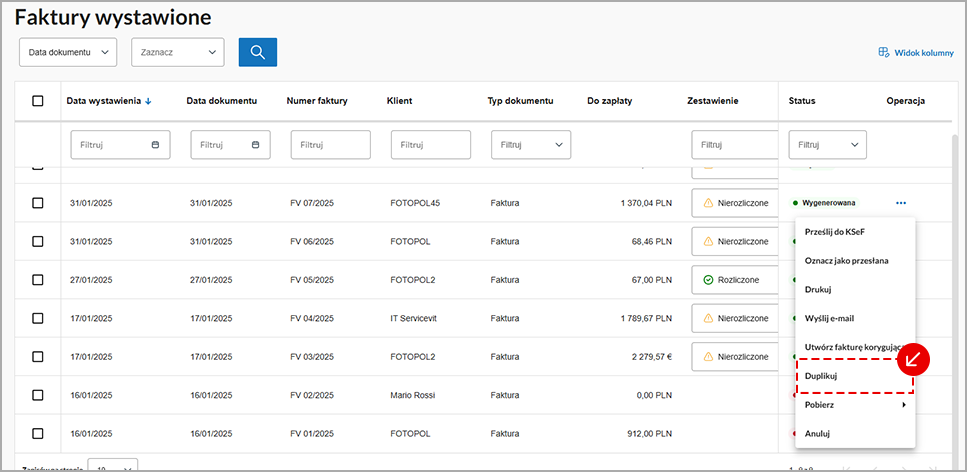Open the Data dokumentu dropdown
This screenshot has width=967, height=472.
68,53
